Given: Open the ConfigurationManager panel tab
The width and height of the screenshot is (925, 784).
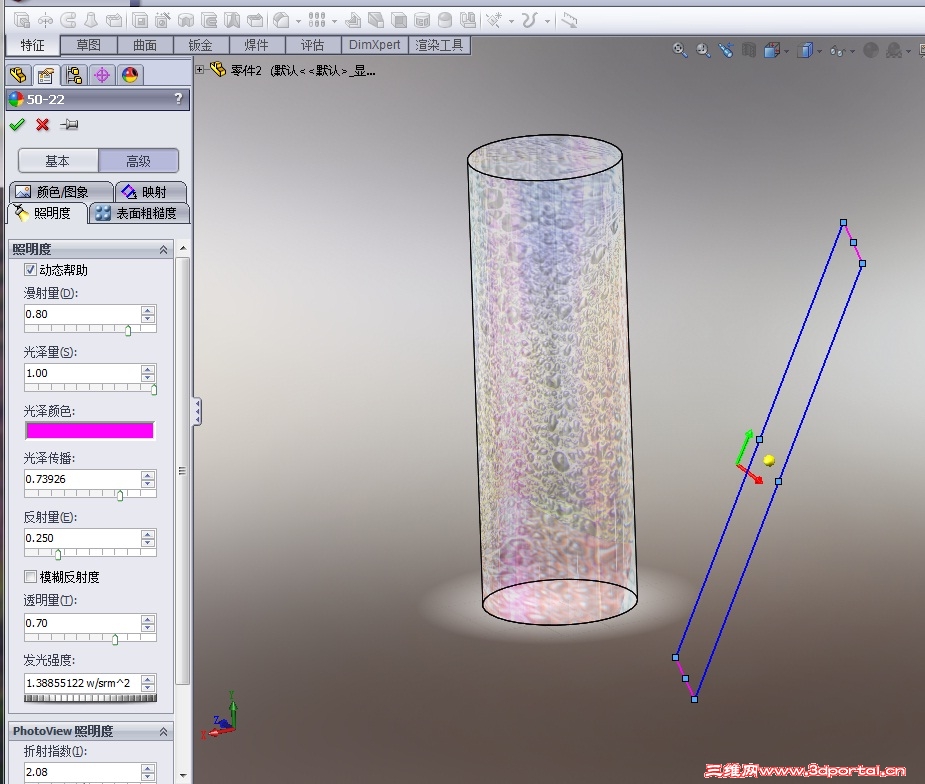Looking at the screenshot, I should 74,75.
